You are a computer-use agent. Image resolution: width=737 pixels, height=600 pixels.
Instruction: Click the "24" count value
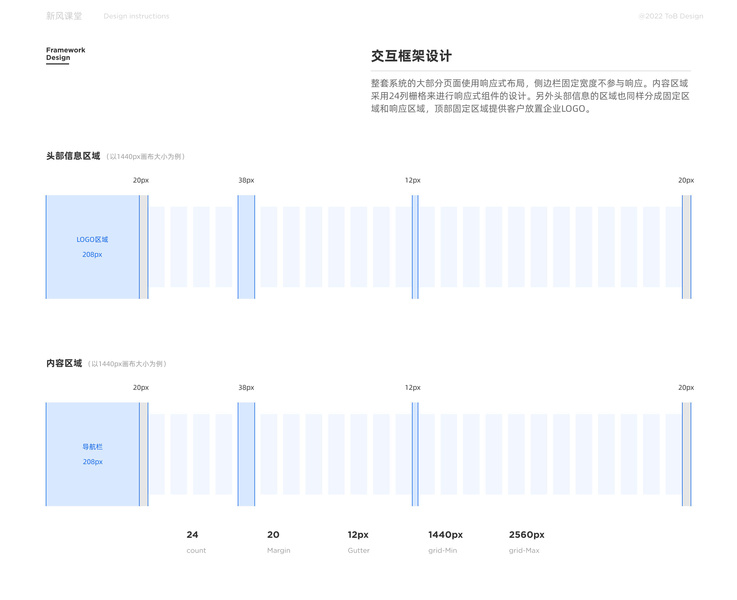tap(192, 535)
